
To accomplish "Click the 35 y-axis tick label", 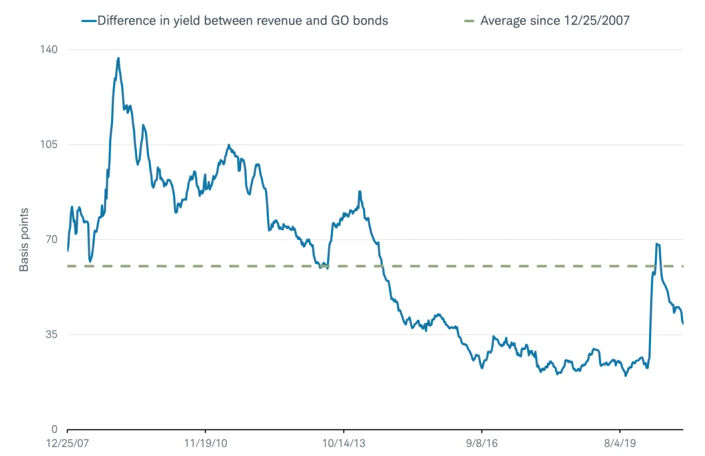I will pyautogui.click(x=51, y=334).
